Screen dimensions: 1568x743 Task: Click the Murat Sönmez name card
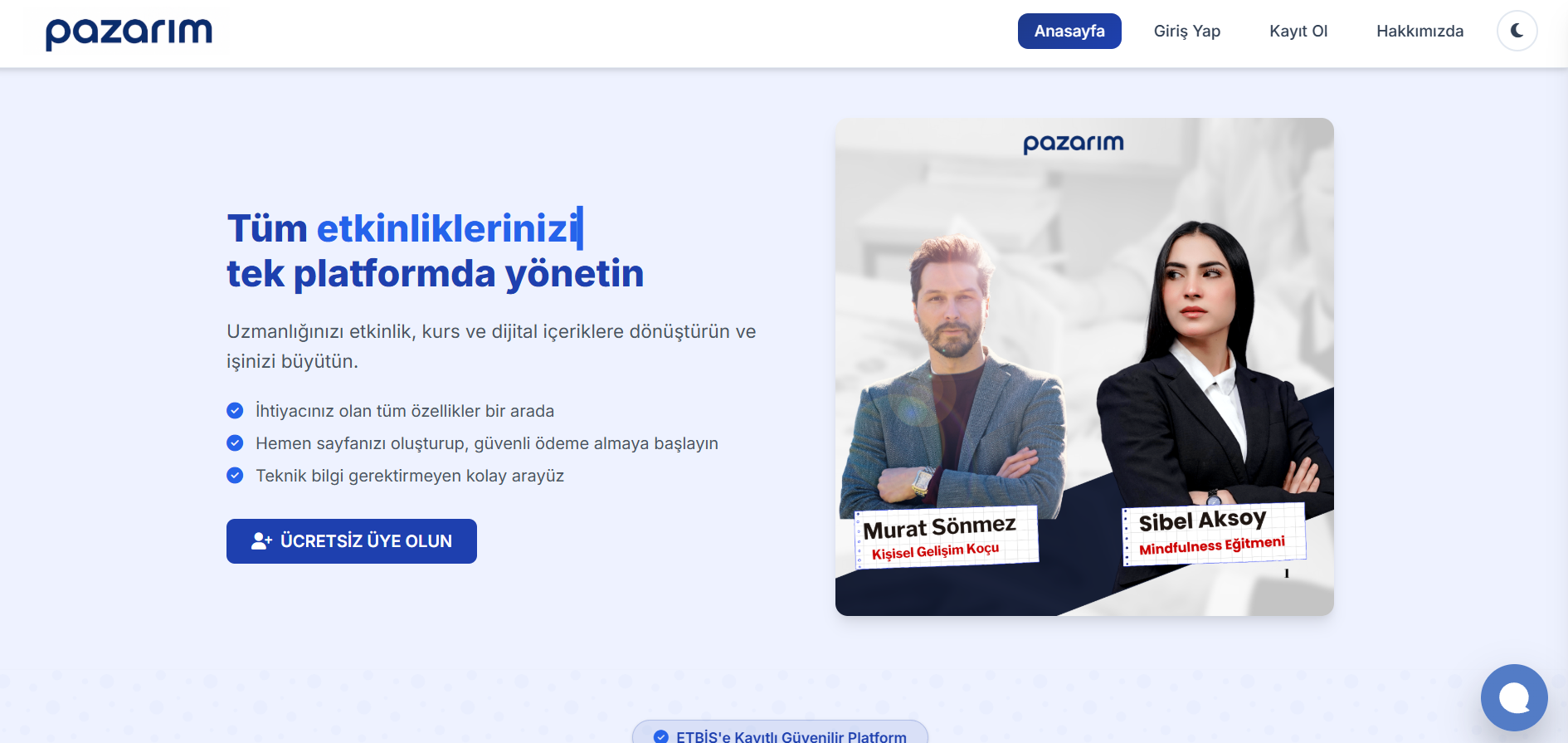click(x=947, y=538)
